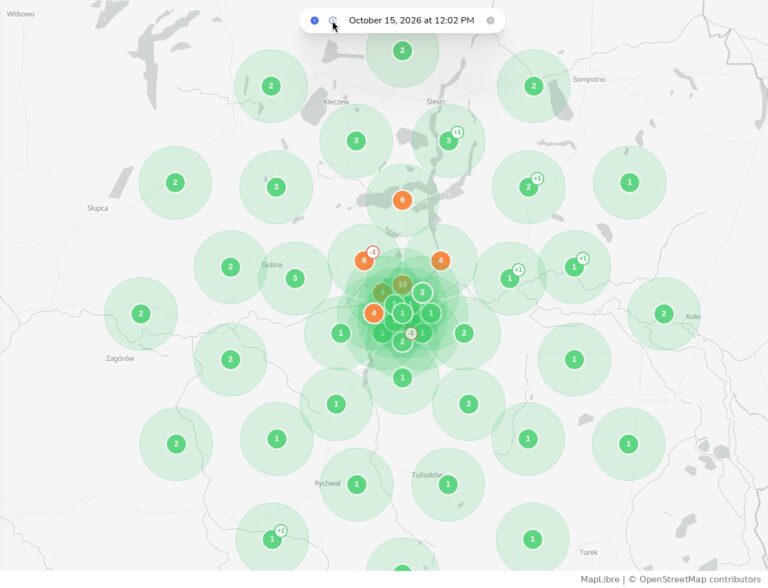
Task: Select marker 2 above Słupca
Action: click(x=175, y=182)
